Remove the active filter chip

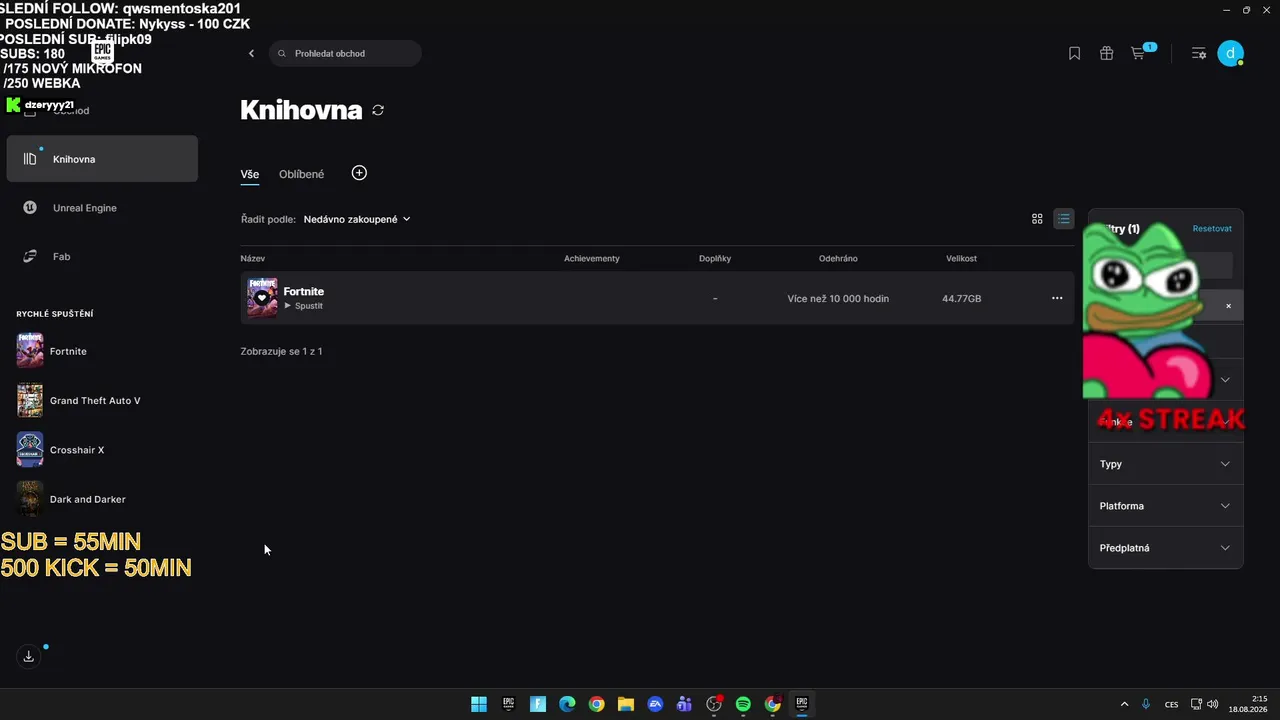pos(1229,306)
